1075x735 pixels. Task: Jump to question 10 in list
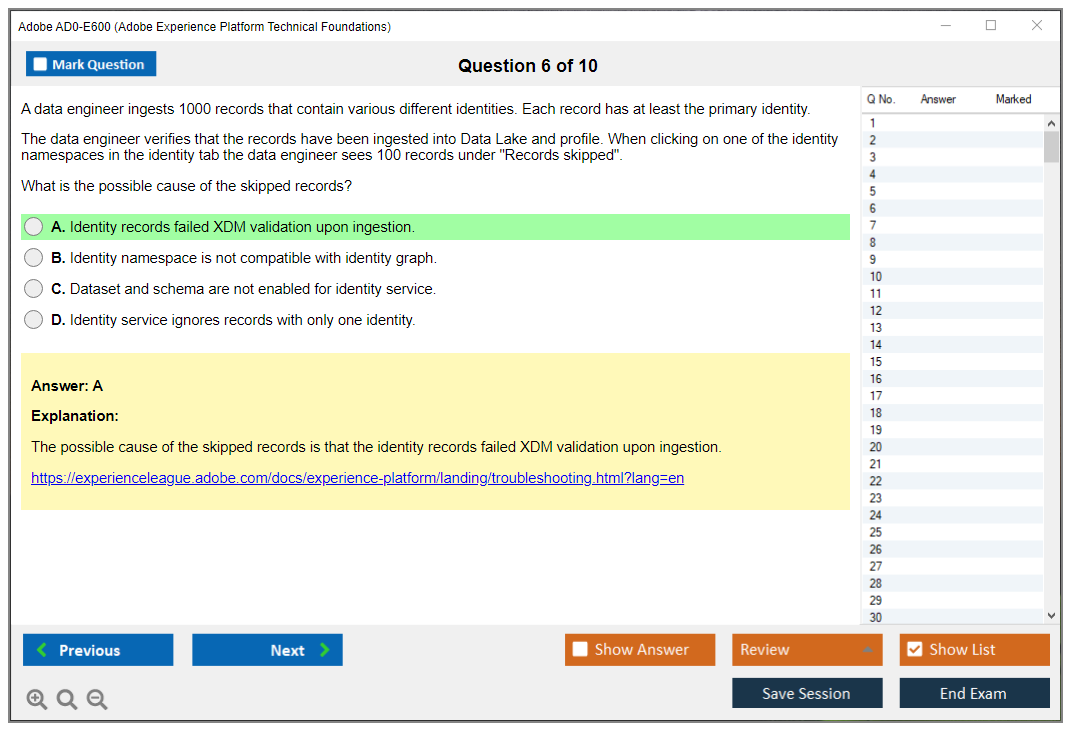[876, 277]
